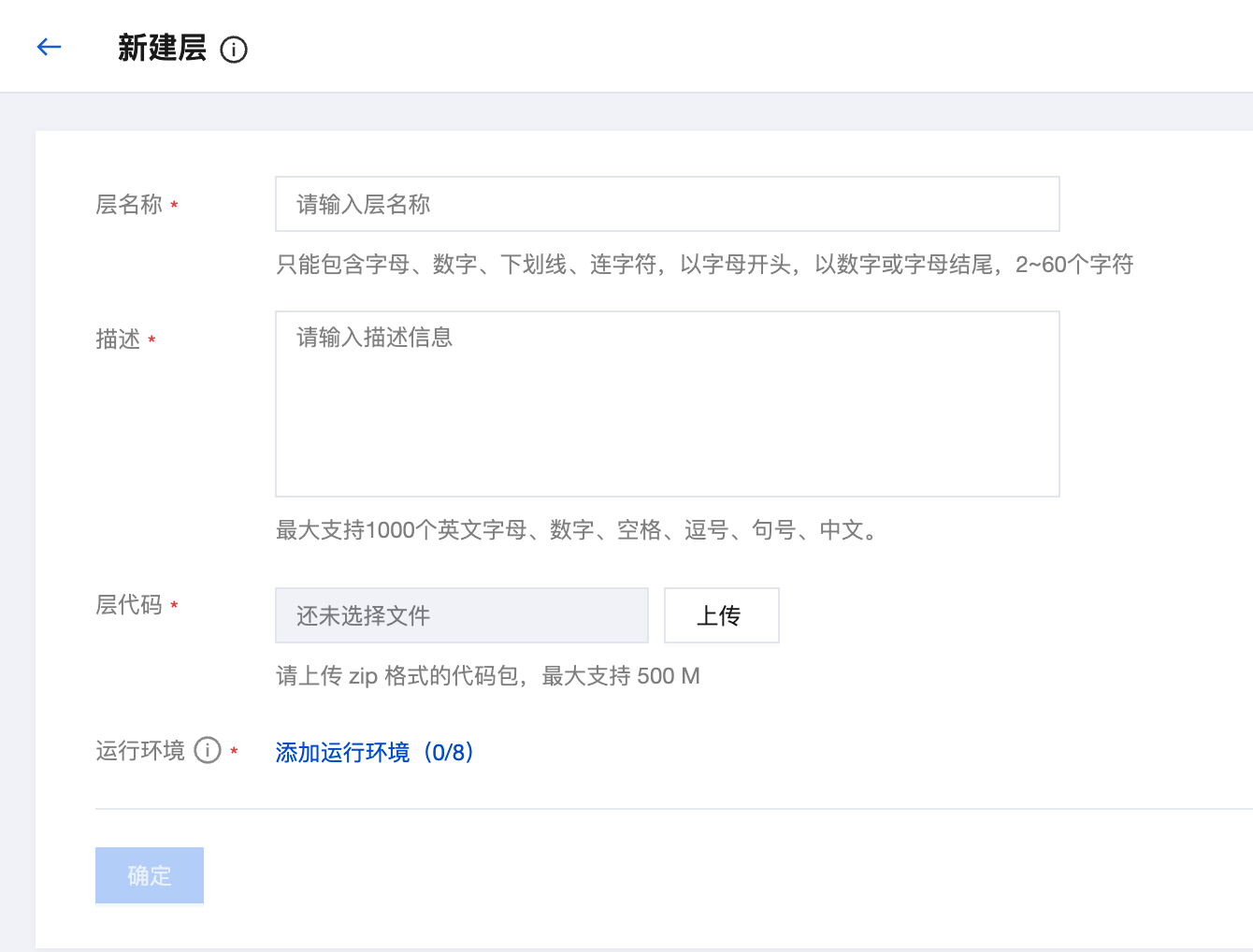
Task: Open the 添加运行环境 (0/8) link
Action: 375,752
